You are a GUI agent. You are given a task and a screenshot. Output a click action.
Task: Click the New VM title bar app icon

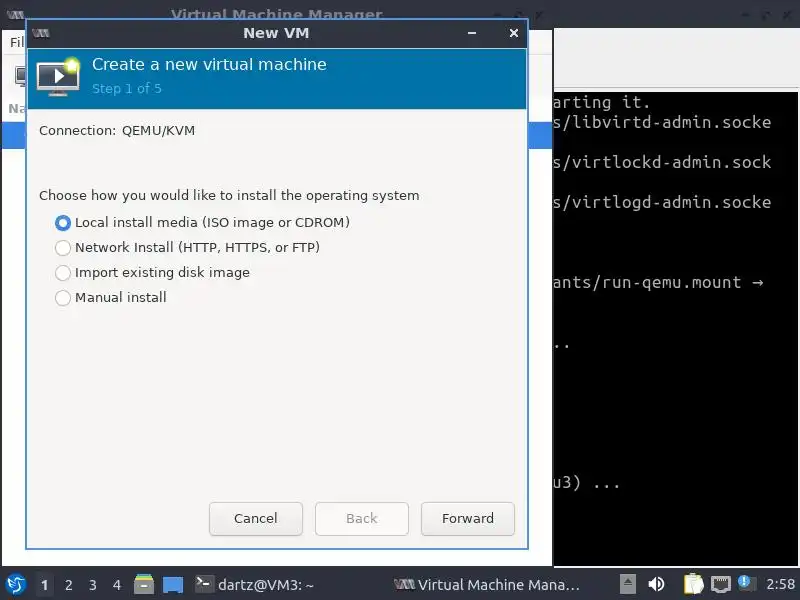tap(41, 33)
